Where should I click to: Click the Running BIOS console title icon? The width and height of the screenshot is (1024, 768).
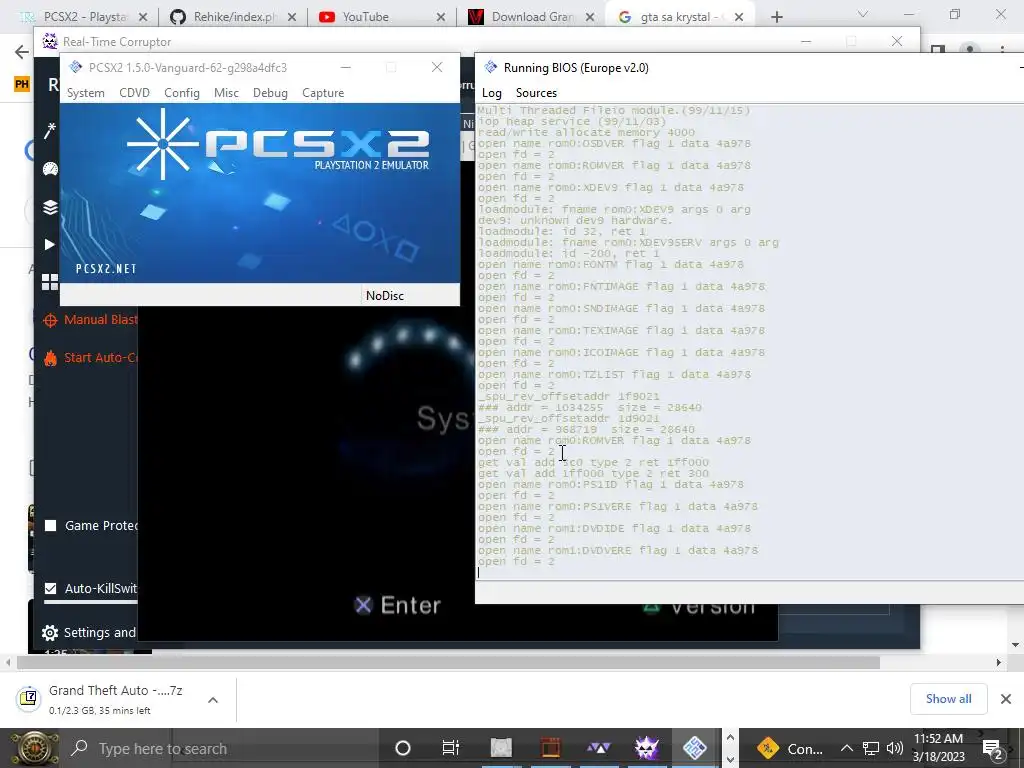coord(490,67)
